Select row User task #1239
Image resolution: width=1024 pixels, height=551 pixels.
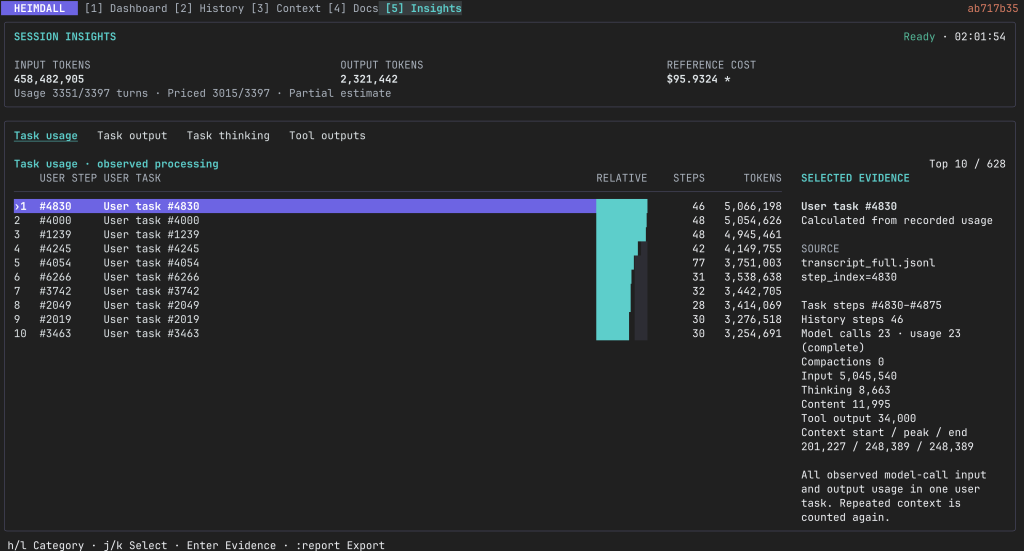(x=398, y=234)
